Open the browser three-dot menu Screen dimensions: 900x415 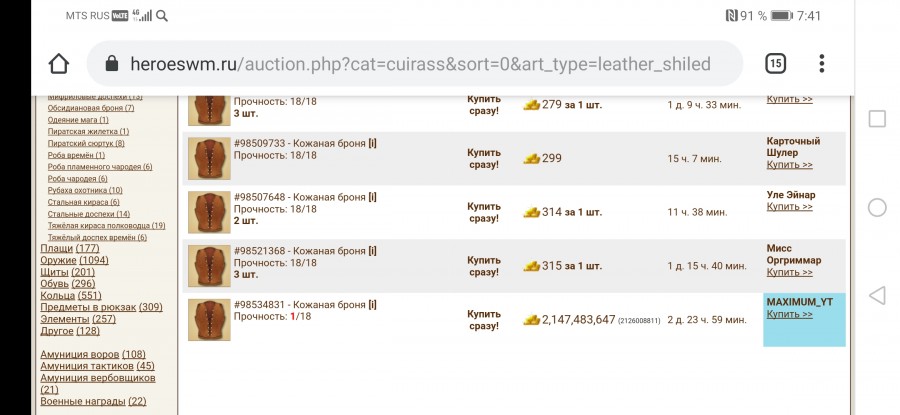pyautogui.click(x=821, y=64)
